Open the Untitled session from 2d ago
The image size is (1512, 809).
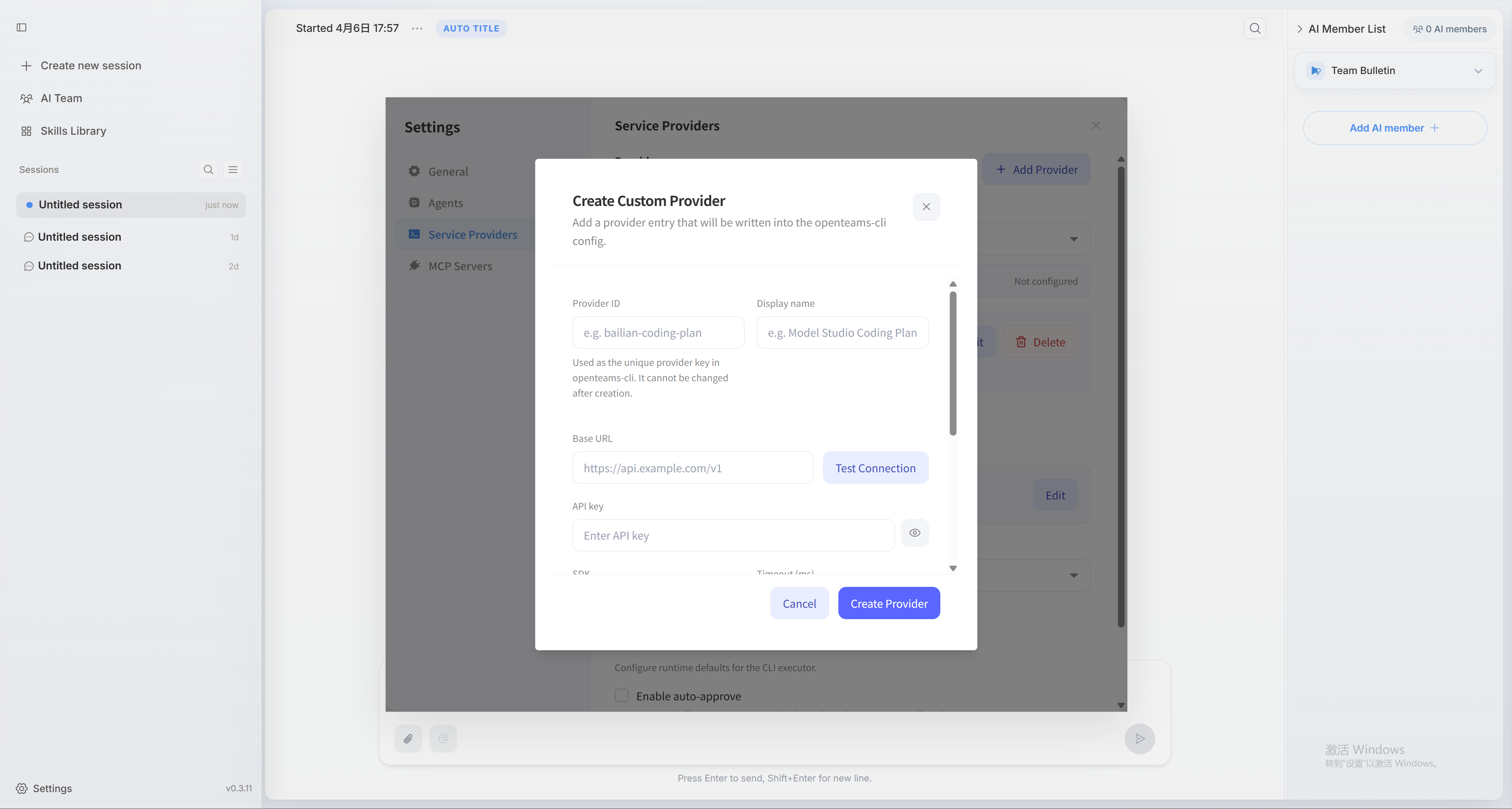(x=131, y=265)
